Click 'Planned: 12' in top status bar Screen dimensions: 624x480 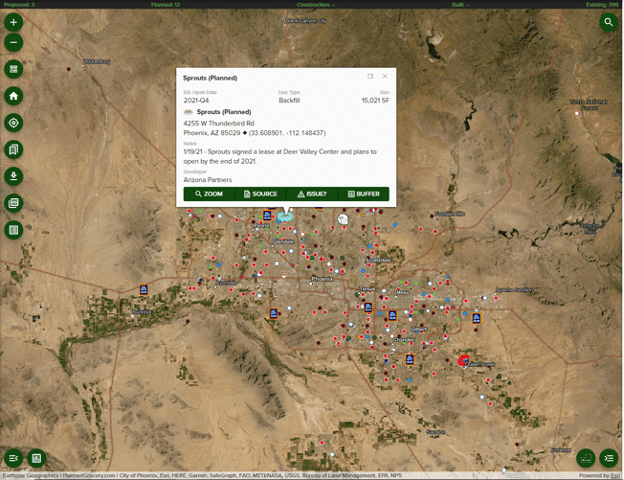click(x=166, y=5)
